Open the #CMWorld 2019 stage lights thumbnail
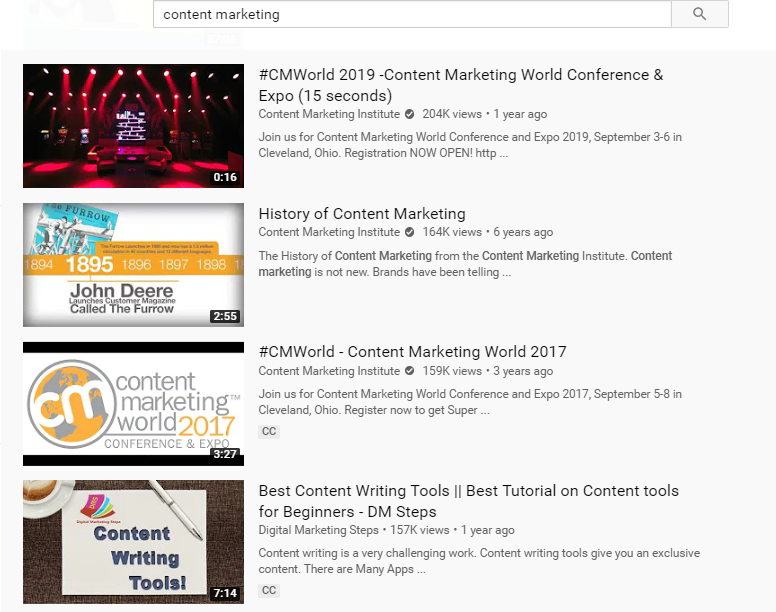This screenshot has width=776, height=612. [x=133, y=126]
